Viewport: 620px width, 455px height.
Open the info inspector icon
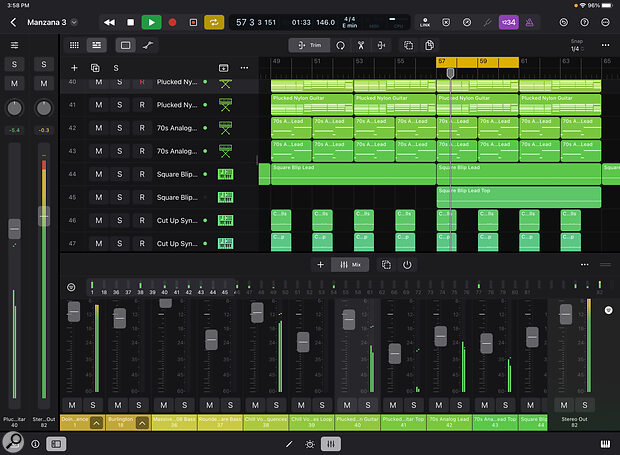click(35, 444)
